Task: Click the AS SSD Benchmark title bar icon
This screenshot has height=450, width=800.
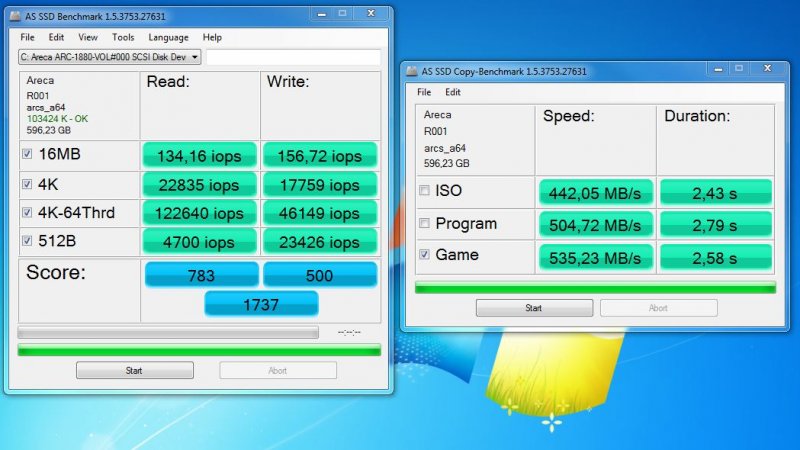Action: 15,16
